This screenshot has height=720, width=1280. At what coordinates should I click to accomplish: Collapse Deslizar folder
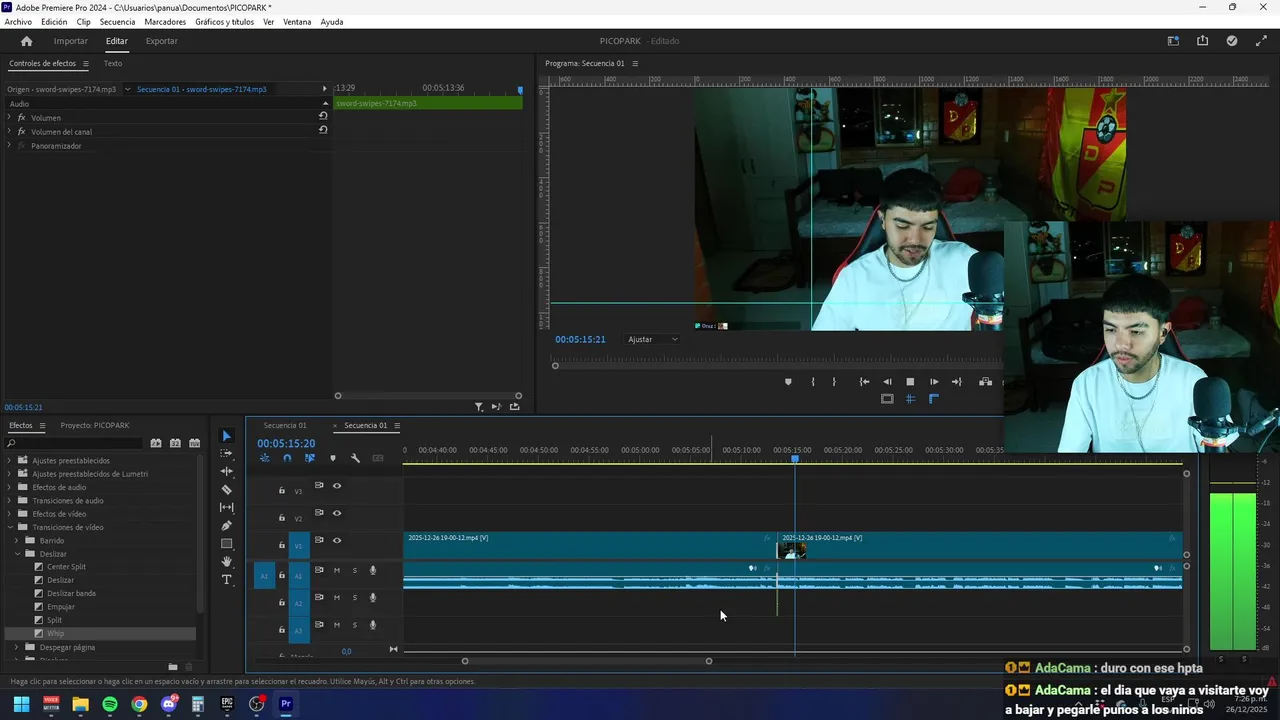tap(17, 553)
